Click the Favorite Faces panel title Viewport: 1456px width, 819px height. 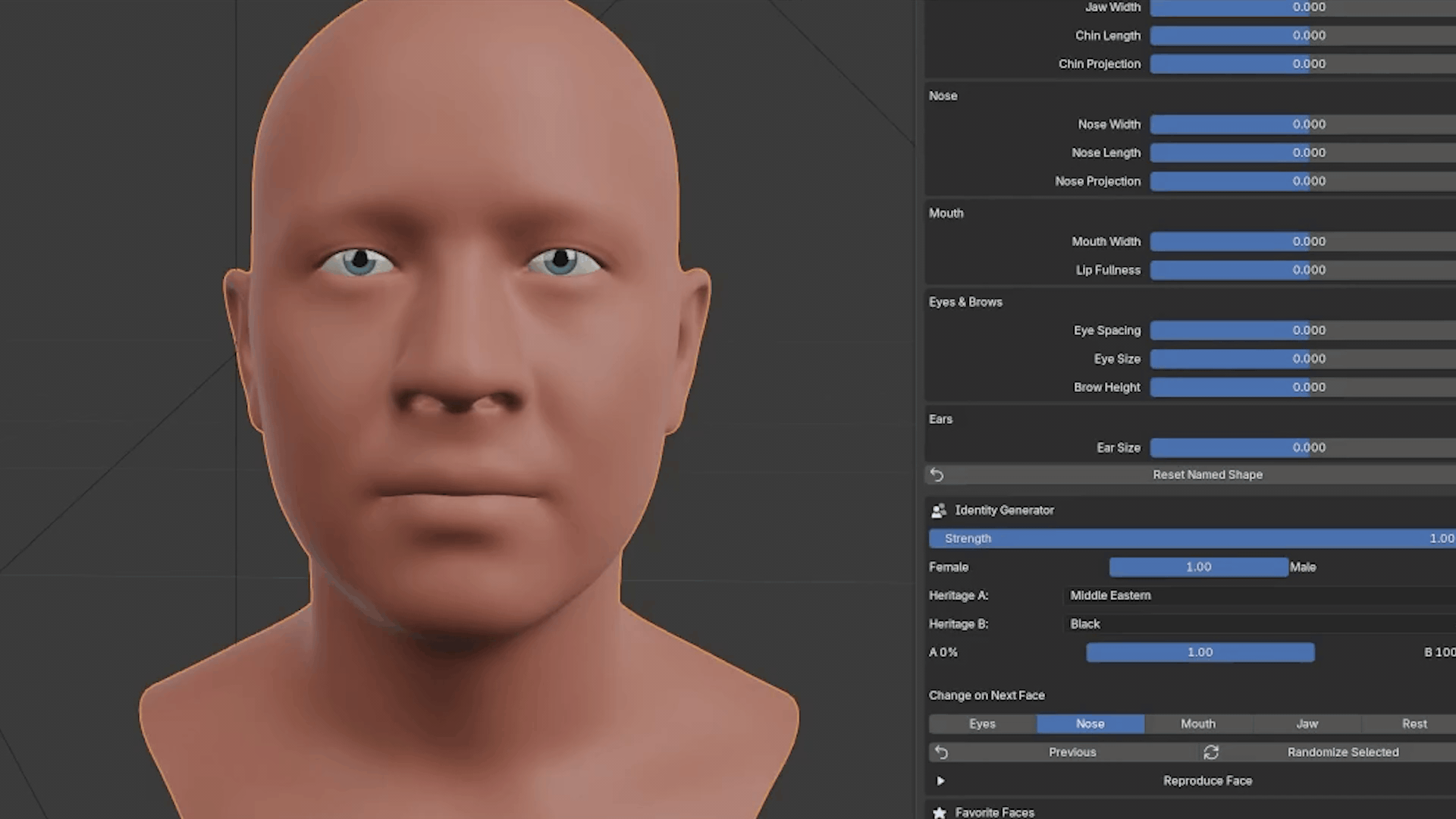pos(994,812)
